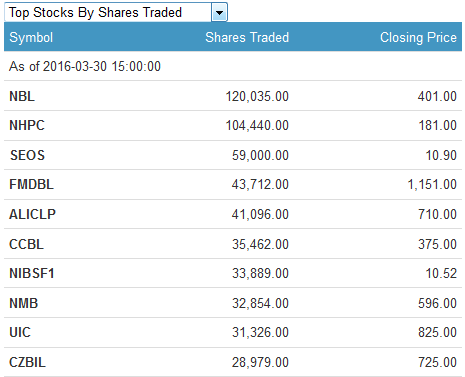Click the Symbol column header

(31, 37)
